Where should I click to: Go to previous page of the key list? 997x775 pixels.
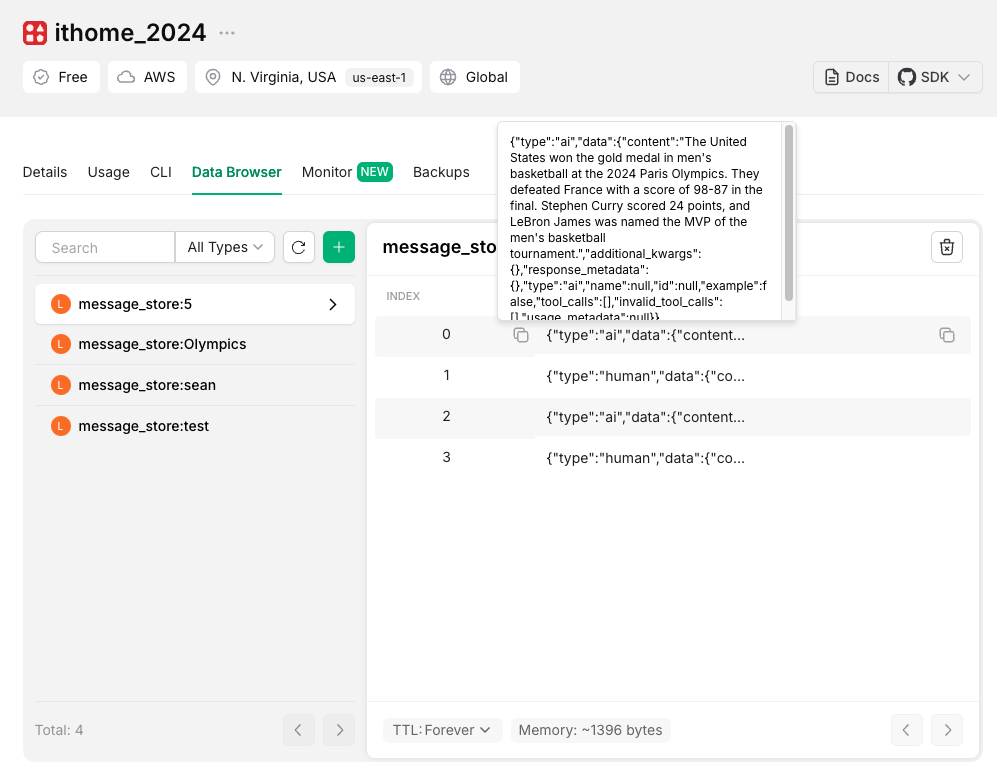299,730
